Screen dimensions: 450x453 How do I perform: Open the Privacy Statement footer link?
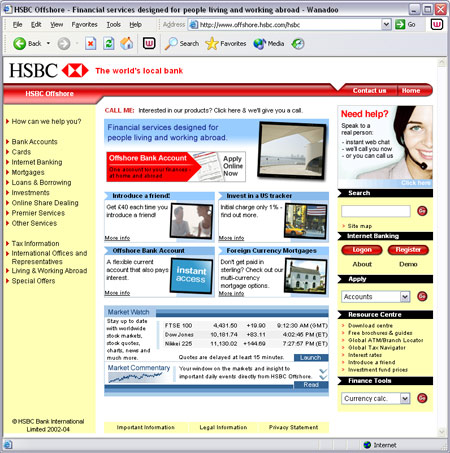point(293,427)
